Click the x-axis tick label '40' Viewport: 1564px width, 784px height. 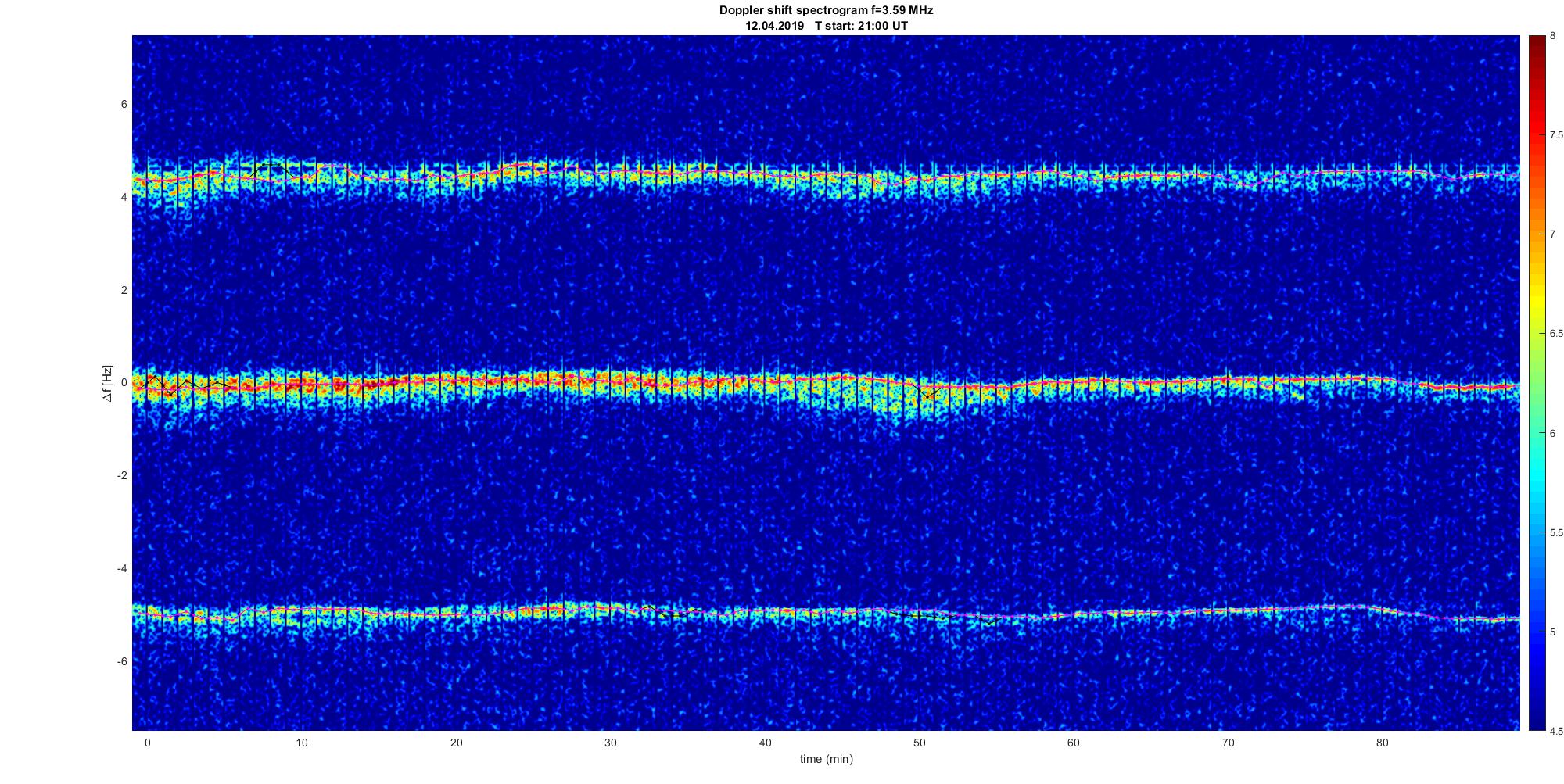pyautogui.click(x=765, y=743)
